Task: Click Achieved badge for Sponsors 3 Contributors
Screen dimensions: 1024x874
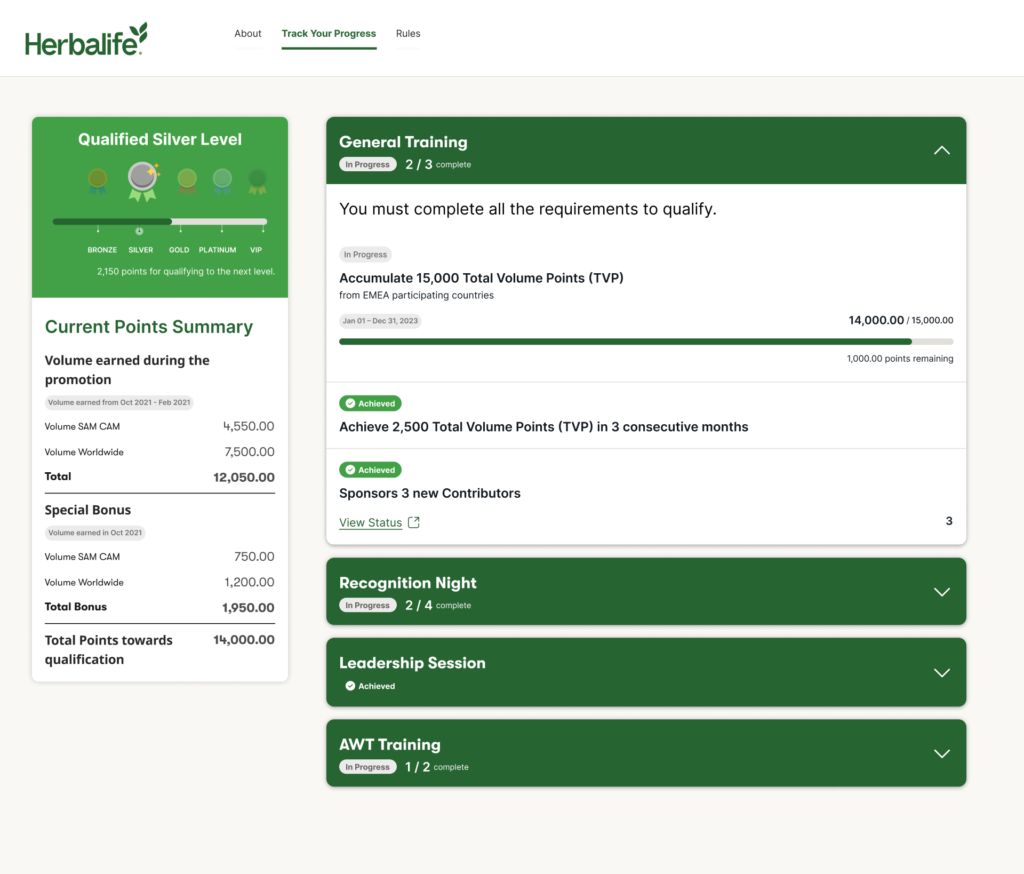Action: tap(370, 470)
